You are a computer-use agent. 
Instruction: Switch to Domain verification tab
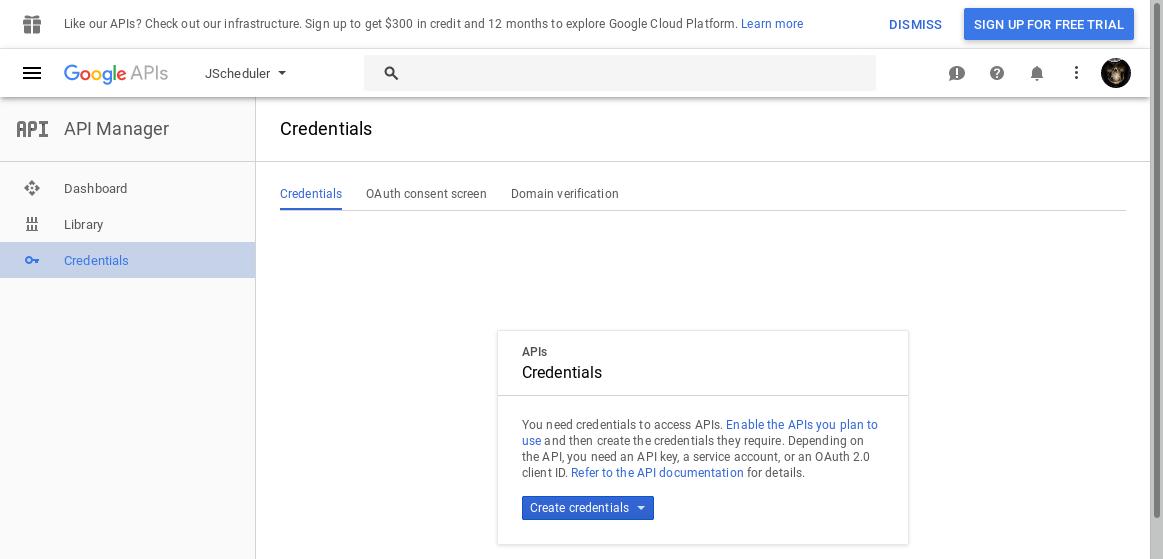tap(564, 194)
